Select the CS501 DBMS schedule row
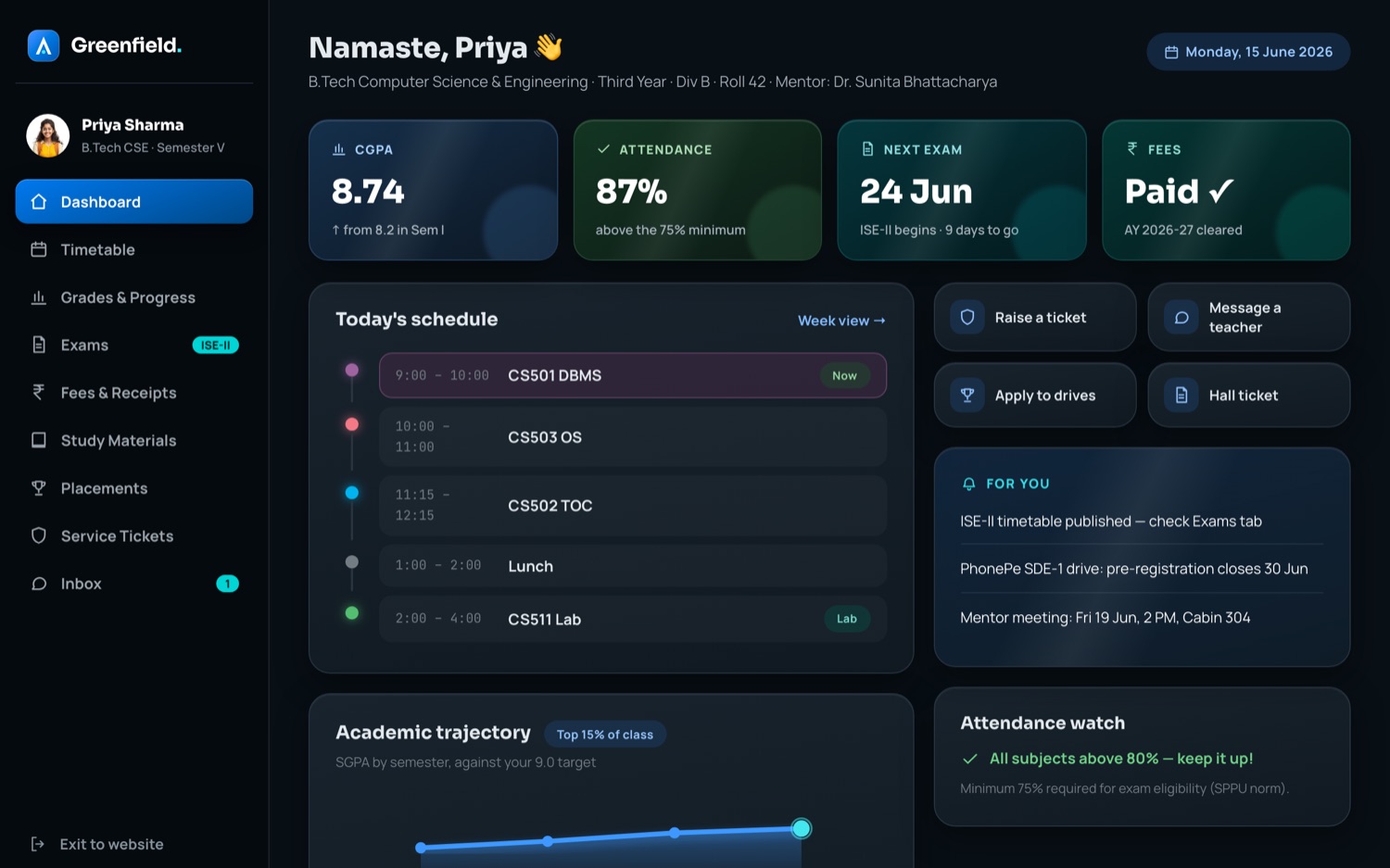 click(633, 375)
